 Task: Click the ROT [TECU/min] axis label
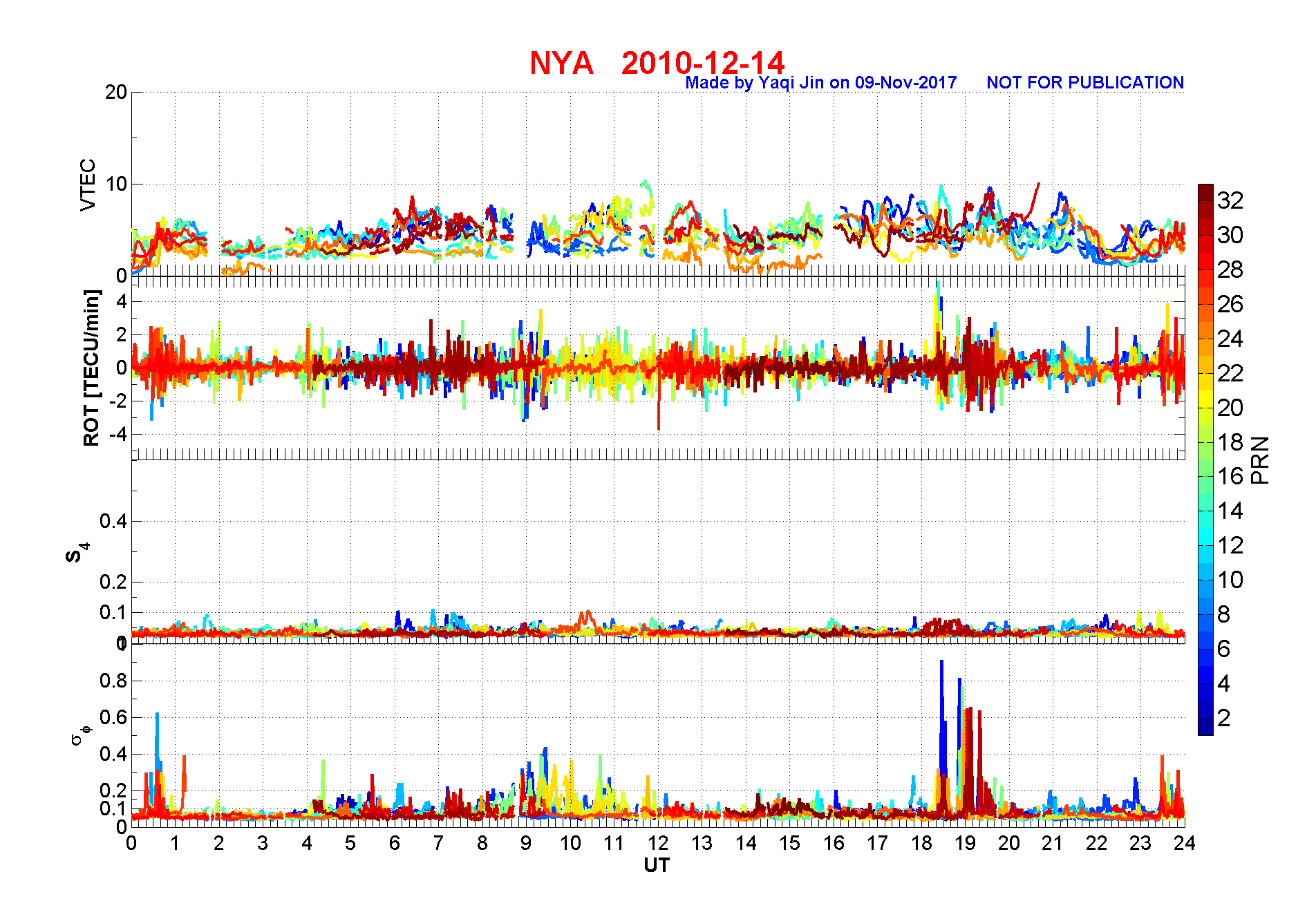pyautogui.click(x=91, y=368)
